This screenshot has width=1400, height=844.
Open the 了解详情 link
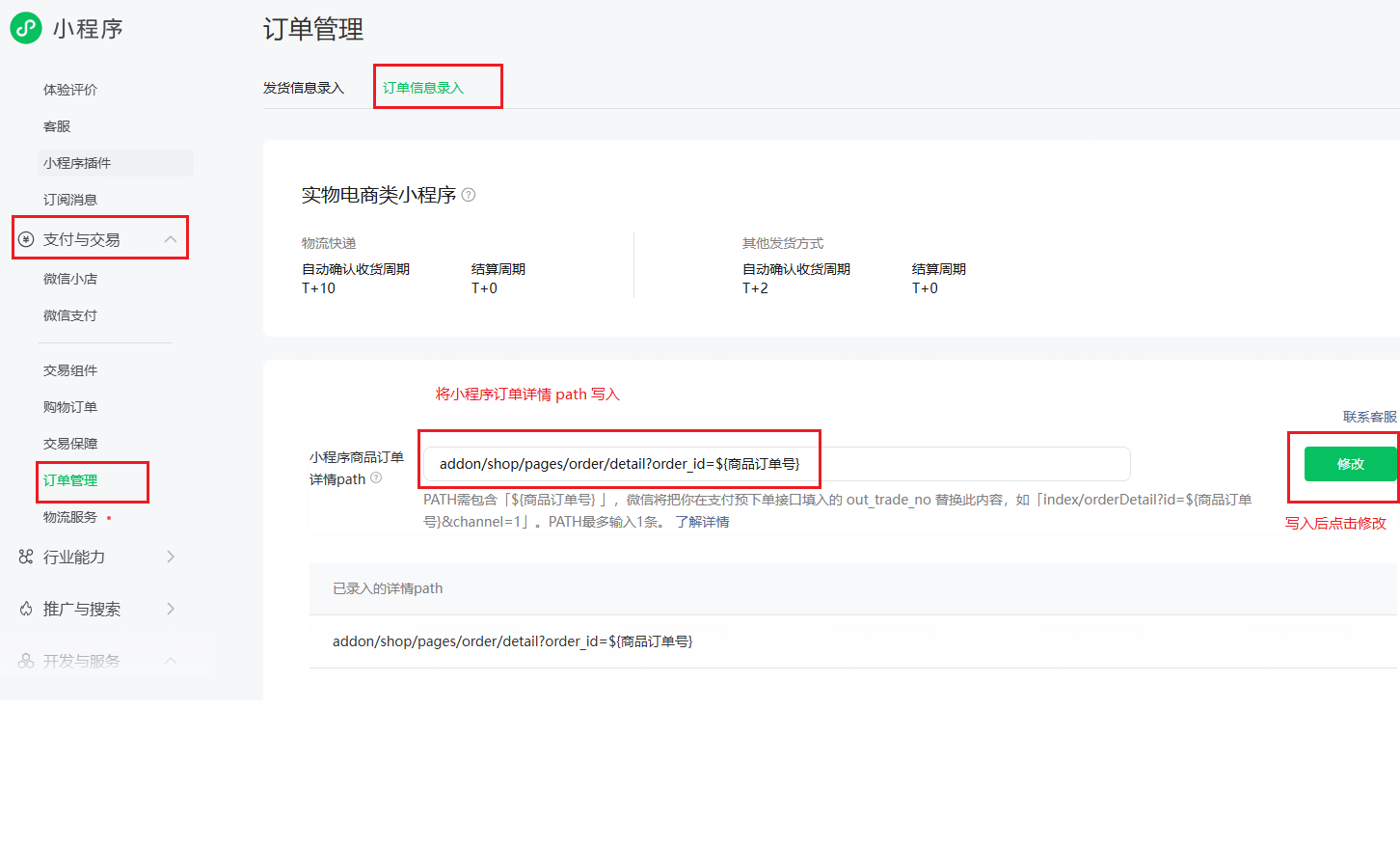tap(702, 522)
